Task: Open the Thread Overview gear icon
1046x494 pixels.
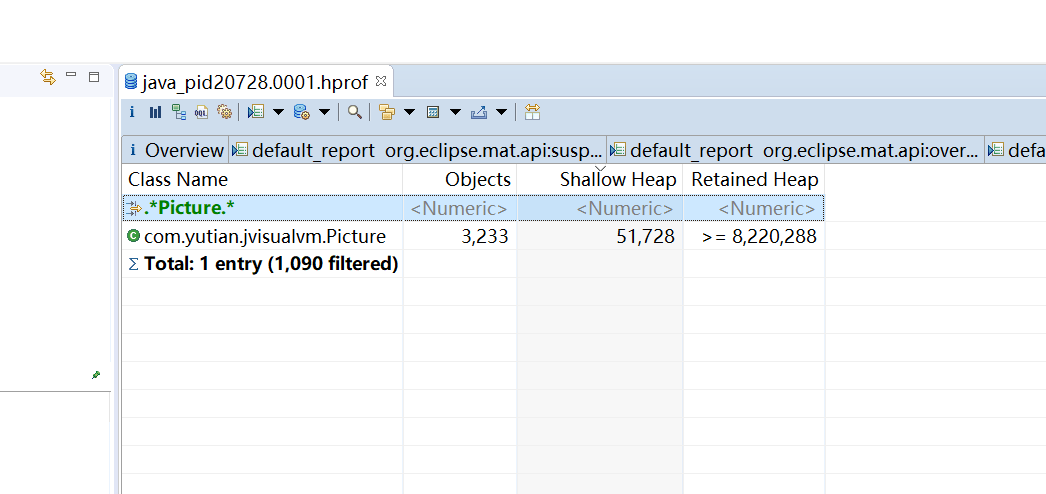Action: click(x=224, y=112)
